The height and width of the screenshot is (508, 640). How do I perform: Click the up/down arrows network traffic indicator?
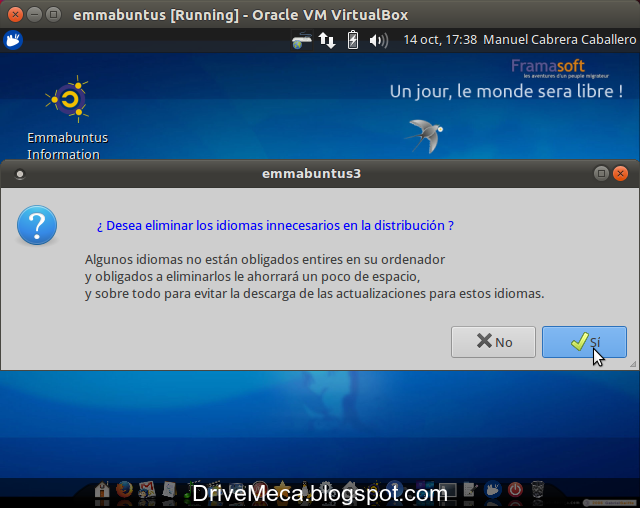(327, 40)
